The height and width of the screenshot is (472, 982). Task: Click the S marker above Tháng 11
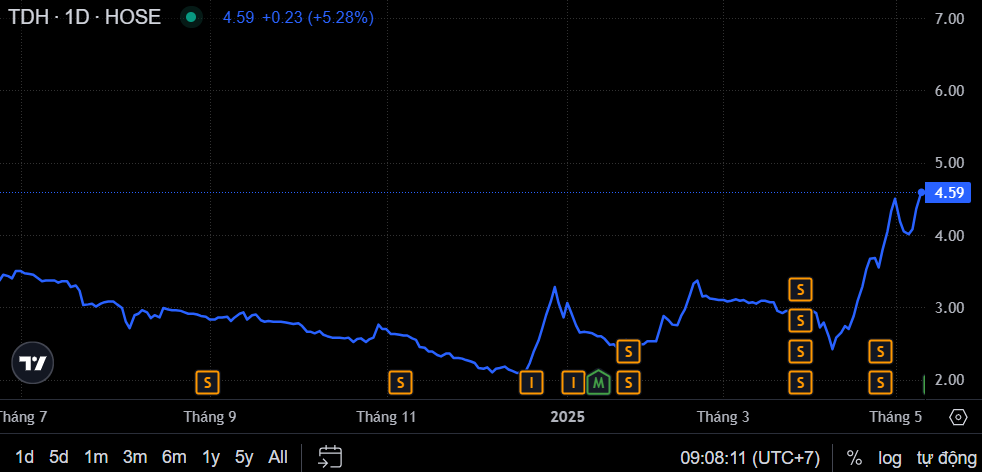[x=400, y=381]
